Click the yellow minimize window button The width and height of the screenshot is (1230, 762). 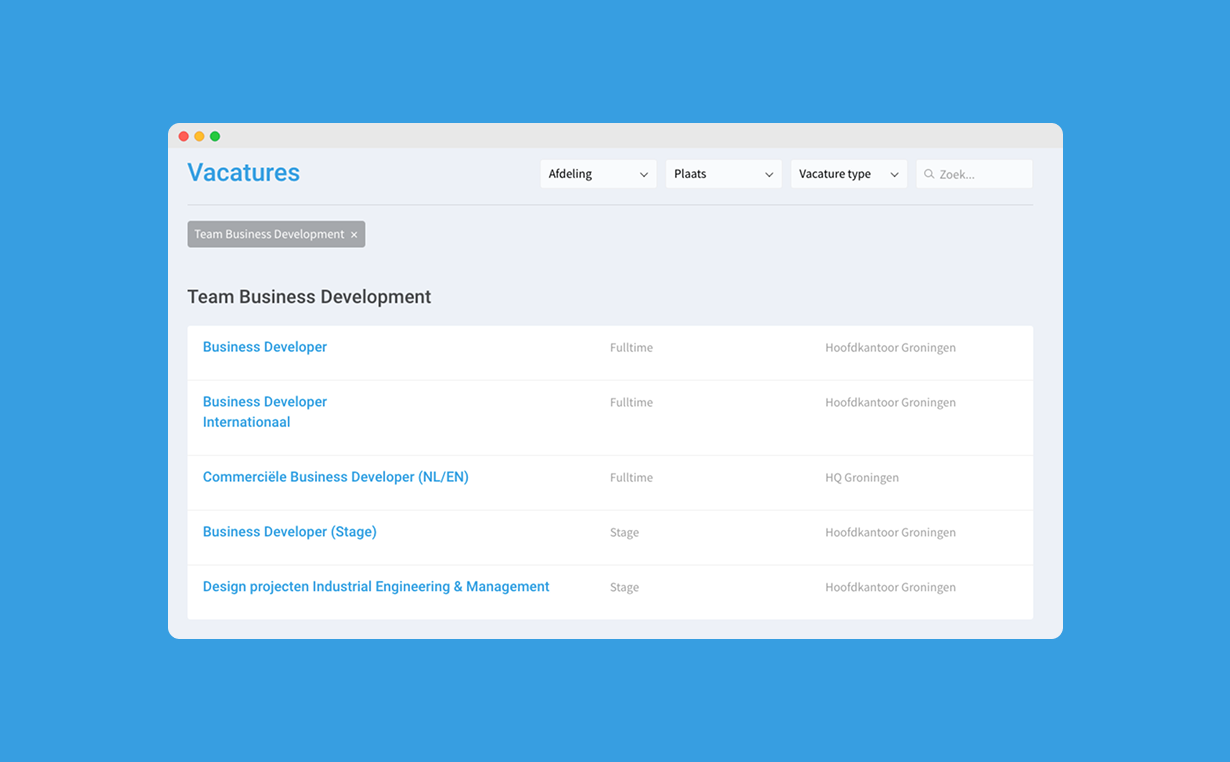coord(199,136)
